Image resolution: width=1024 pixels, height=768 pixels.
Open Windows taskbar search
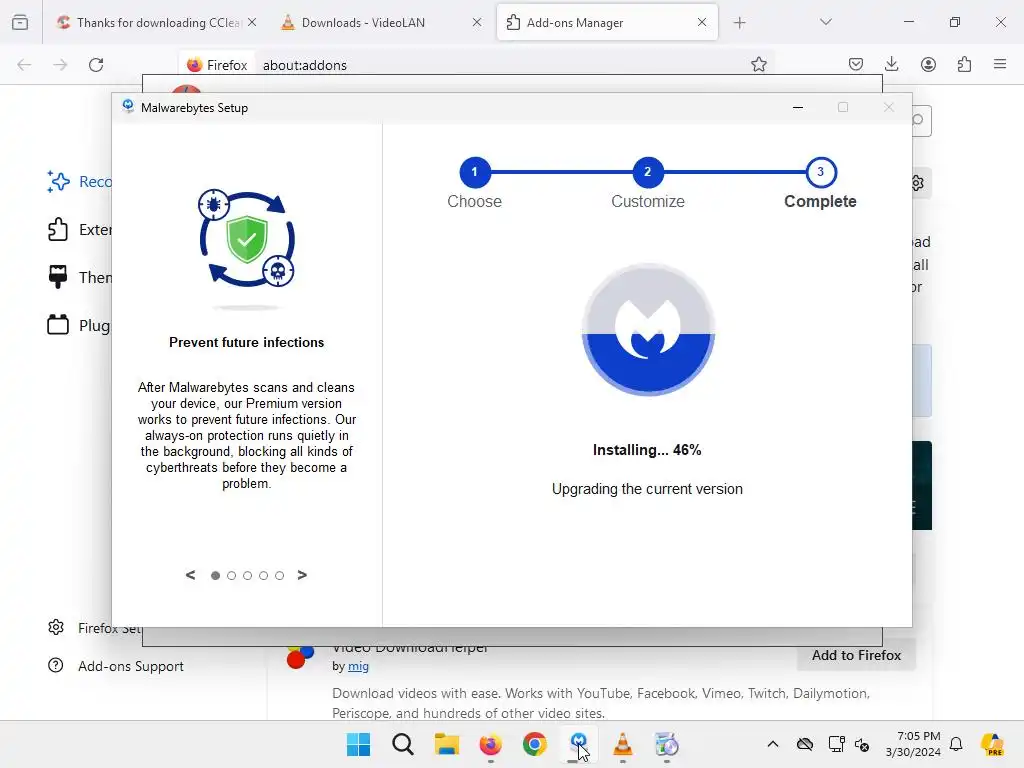pyautogui.click(x=403, y=744)
